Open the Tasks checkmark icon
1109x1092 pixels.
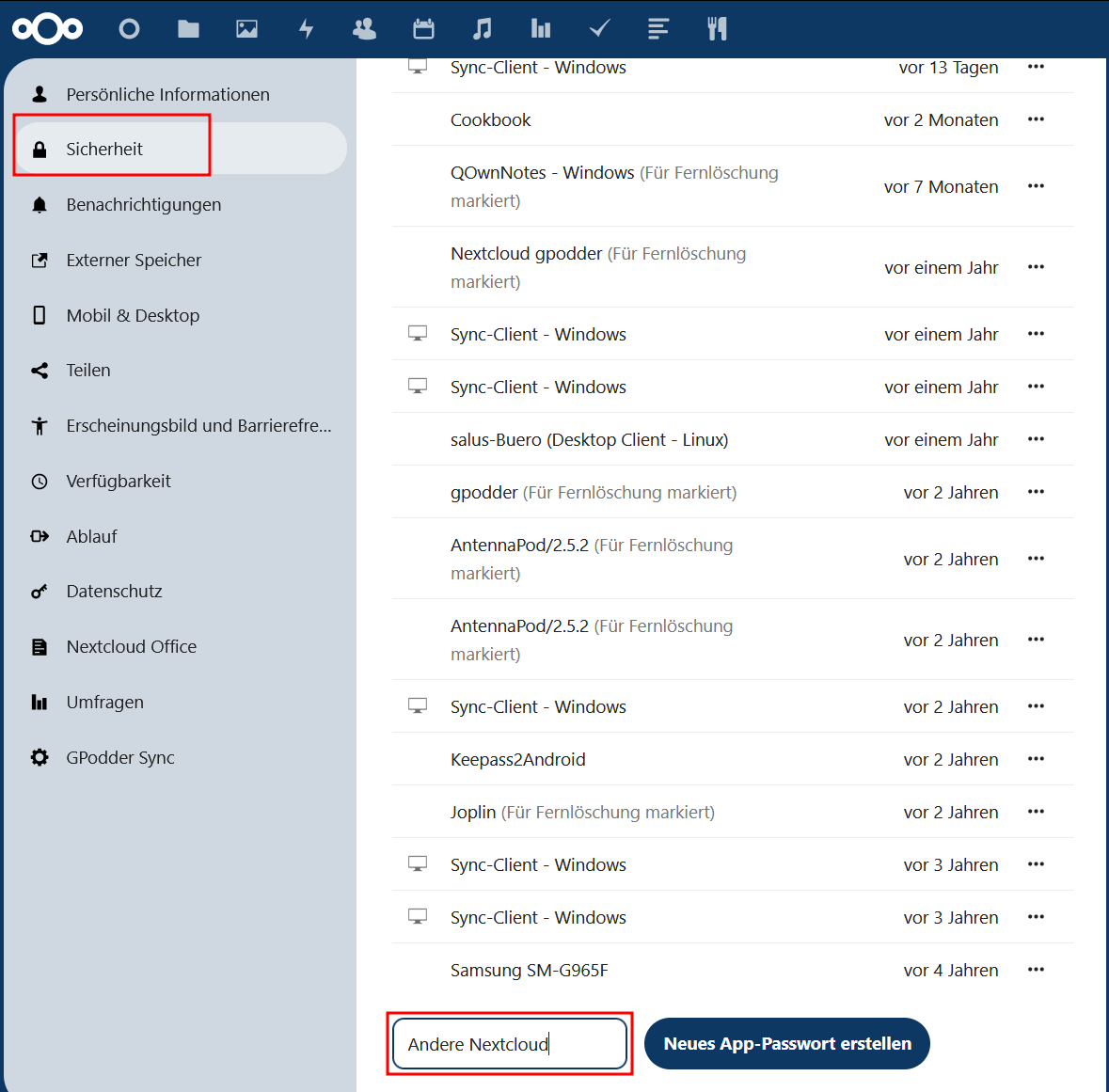click(x=599, y=29)
